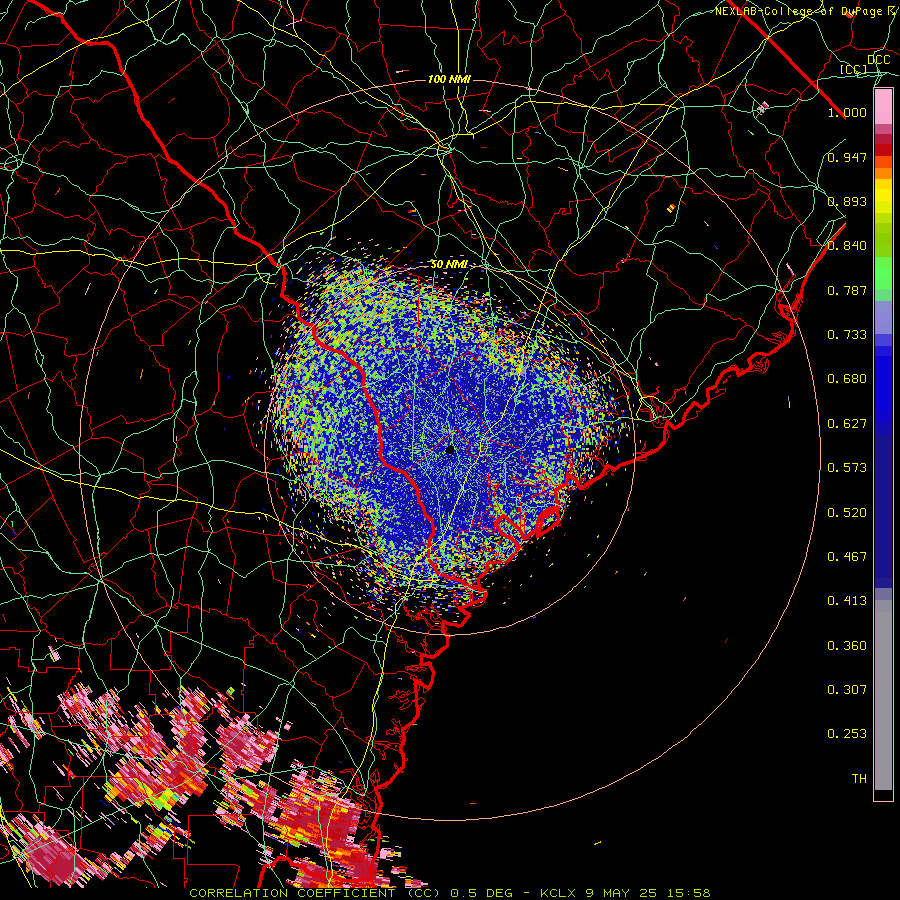Click the "15:58" time in caption
The image size is (900, 900).
click(x=688, y=893)
